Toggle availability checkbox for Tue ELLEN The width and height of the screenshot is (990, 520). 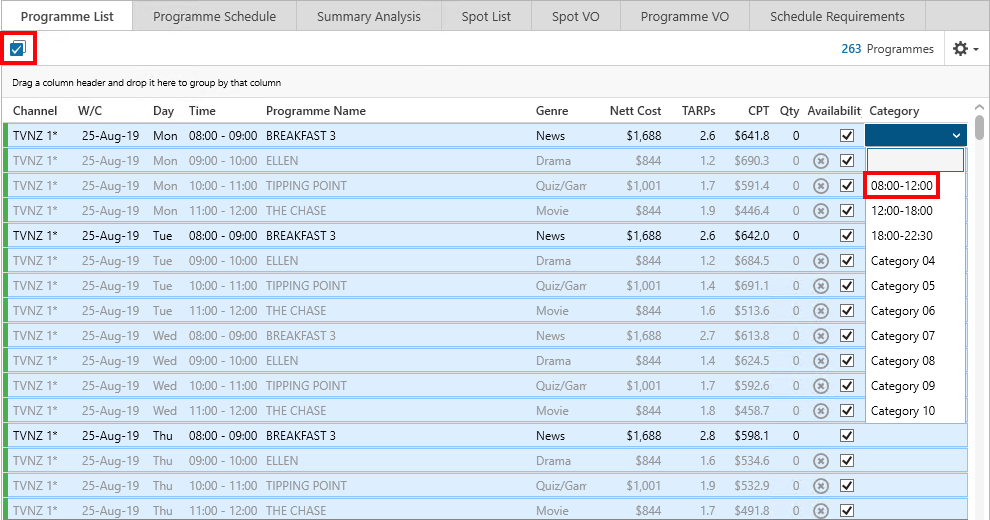pyautogui.click(x=847, y=261)
